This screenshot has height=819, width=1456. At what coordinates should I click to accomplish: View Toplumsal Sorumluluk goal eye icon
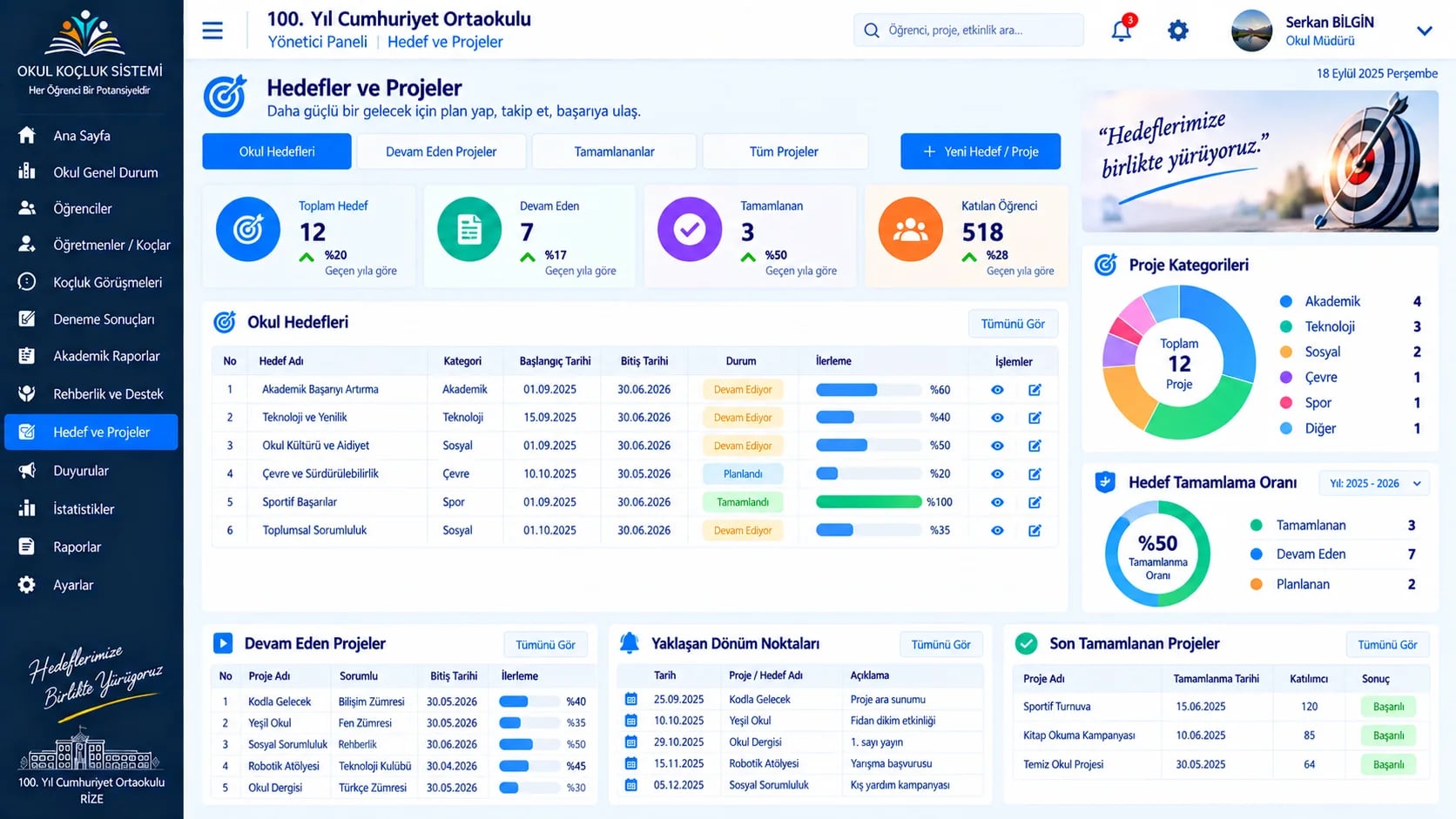pyautogui.click(x=997, y=530)
